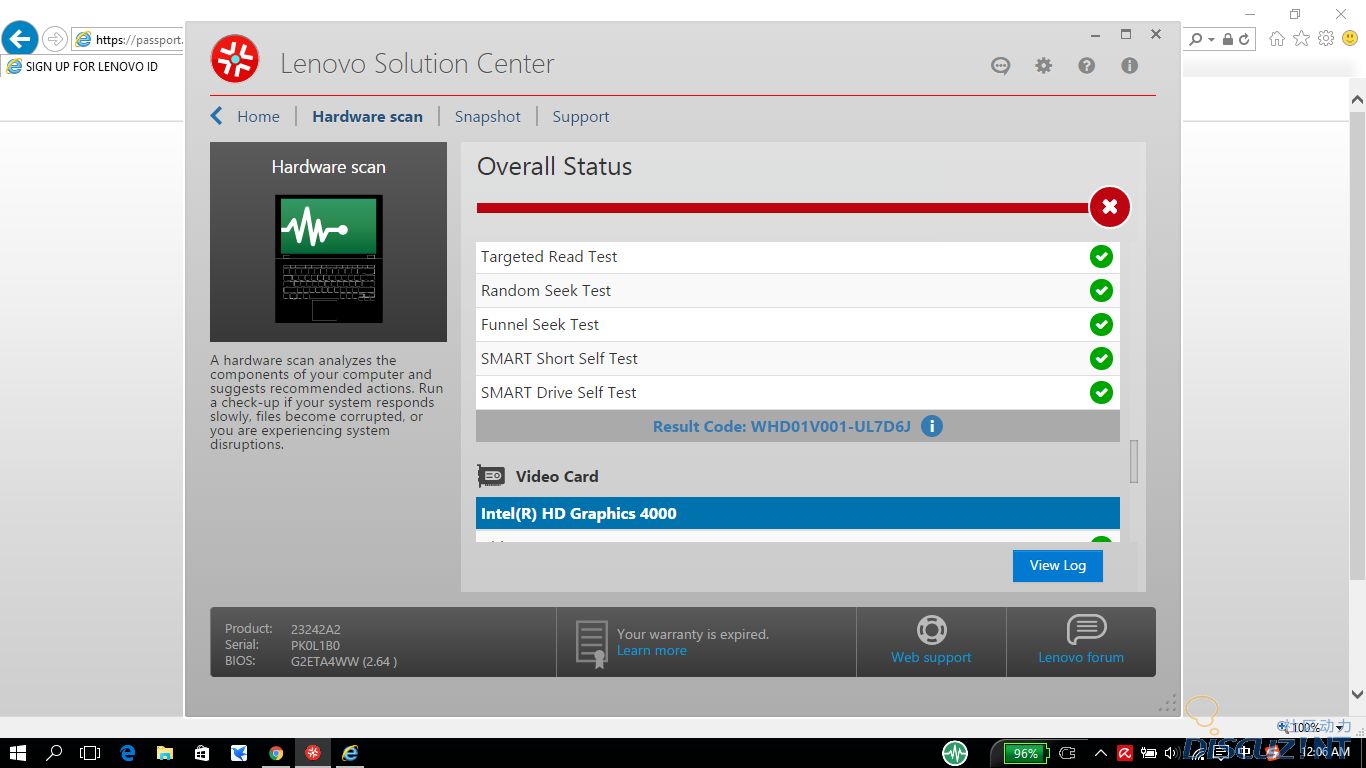Click SMART Short Self Test passed checkmark

(x=1101, y=359)
